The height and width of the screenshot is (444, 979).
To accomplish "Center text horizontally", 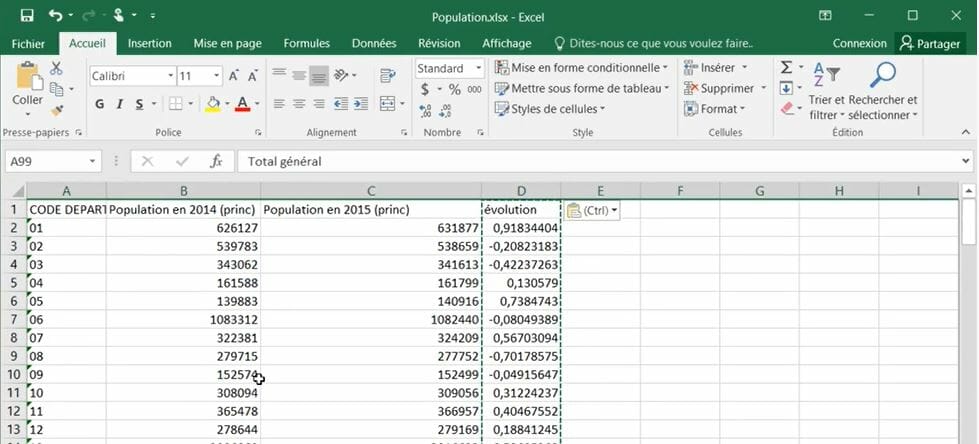I will point(299,104).
